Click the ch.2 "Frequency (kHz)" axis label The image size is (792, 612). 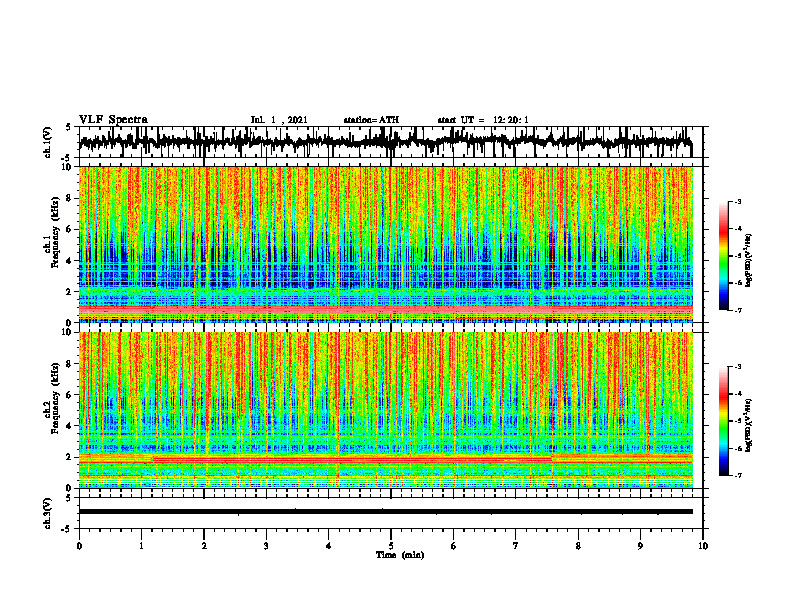click(55, 398)
